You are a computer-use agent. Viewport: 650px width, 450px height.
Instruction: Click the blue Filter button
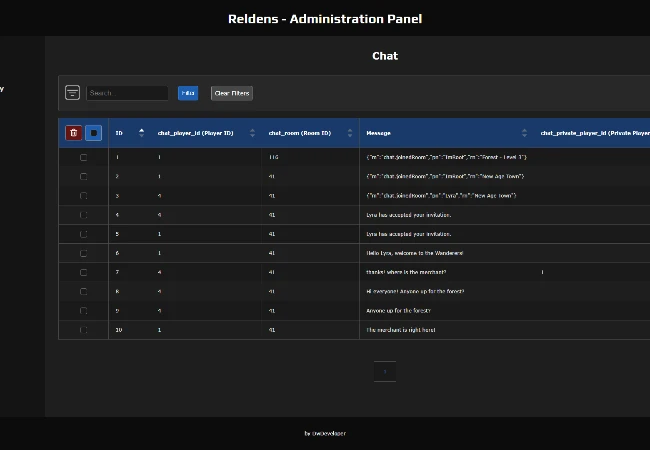(188, 93)
